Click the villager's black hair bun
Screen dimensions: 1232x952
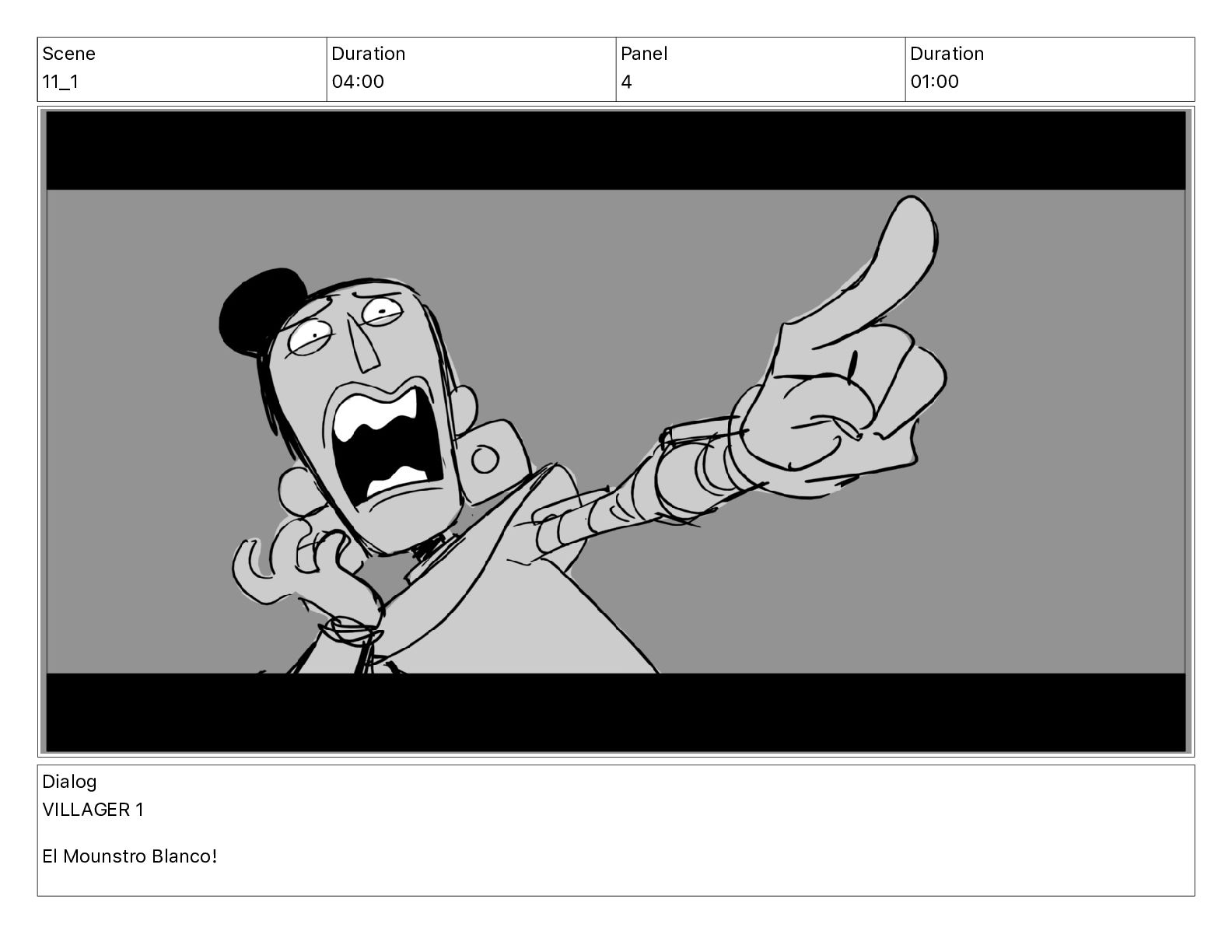(x=259, y=313)
